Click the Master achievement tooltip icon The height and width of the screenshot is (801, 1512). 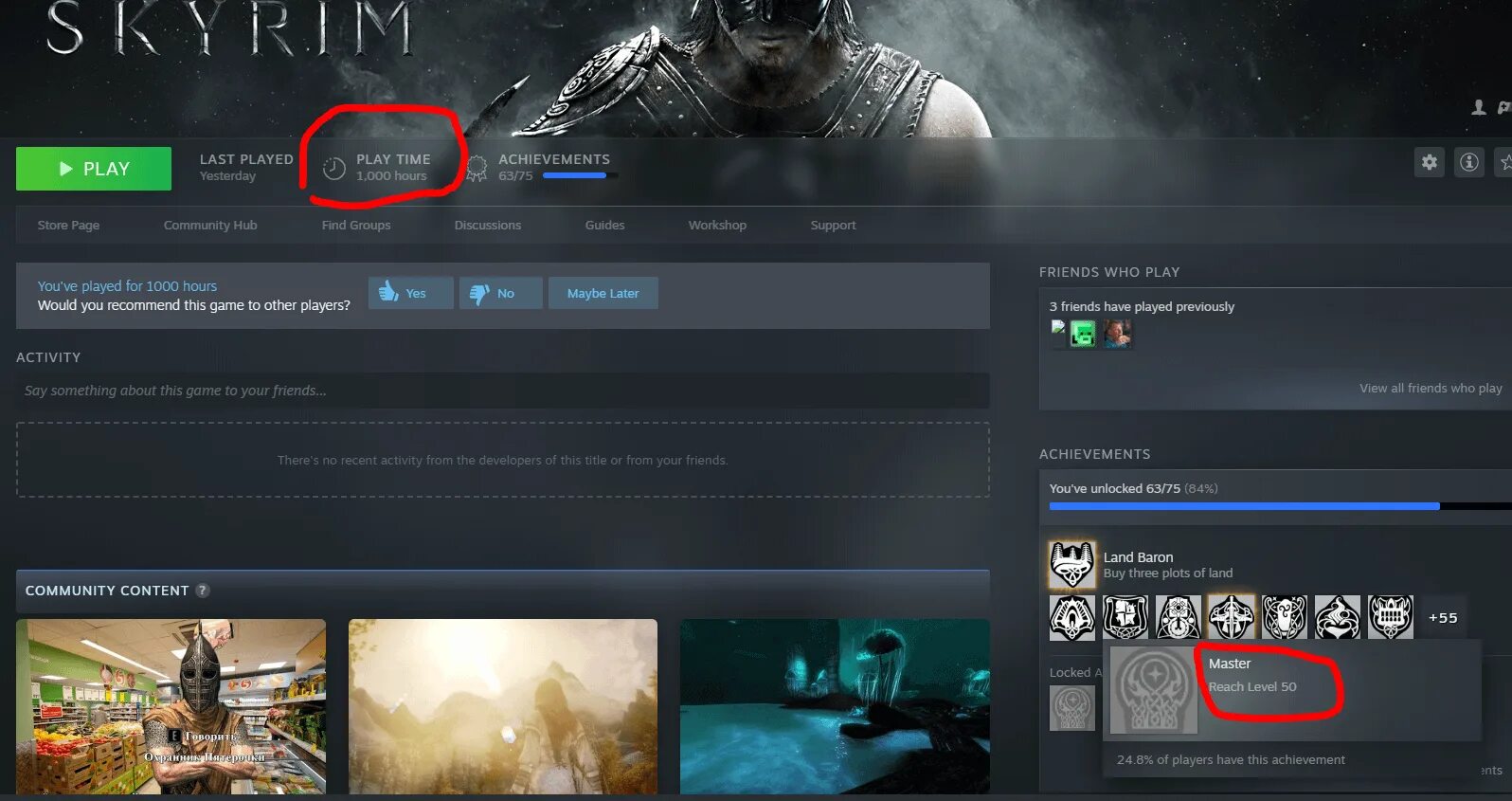pyautogui.click(x=1154, y=690)
